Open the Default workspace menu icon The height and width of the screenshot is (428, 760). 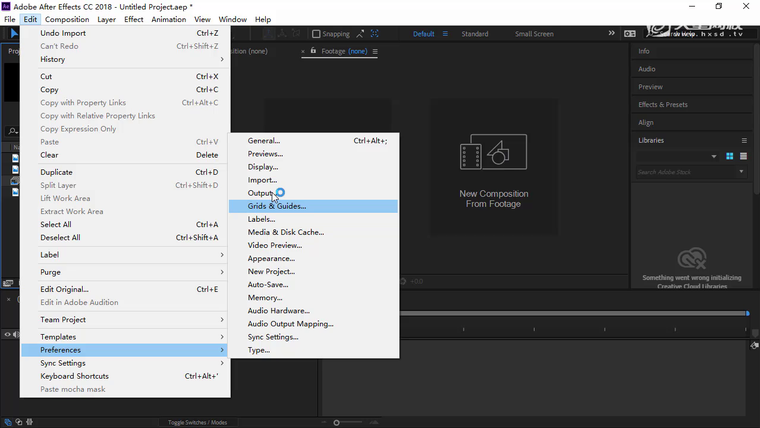tap(444, 34)
